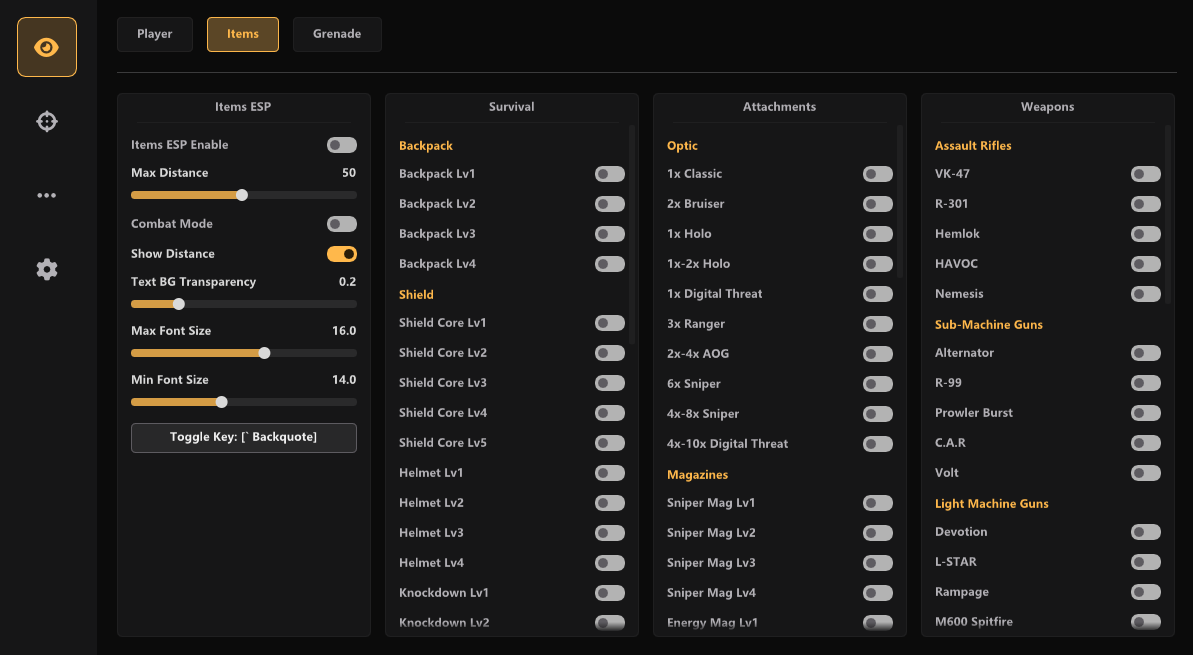Enable Devotion weapon toggle
This screenshot has height=655, width=1193.
1145,533
